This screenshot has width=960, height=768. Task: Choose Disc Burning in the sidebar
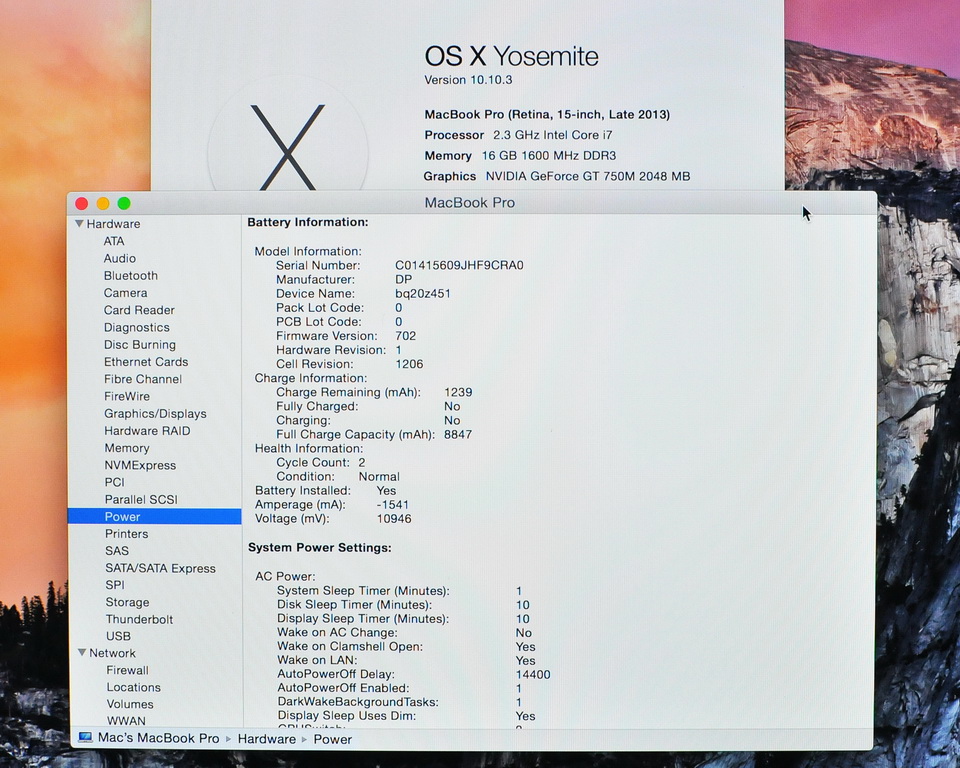coord(140,345)
